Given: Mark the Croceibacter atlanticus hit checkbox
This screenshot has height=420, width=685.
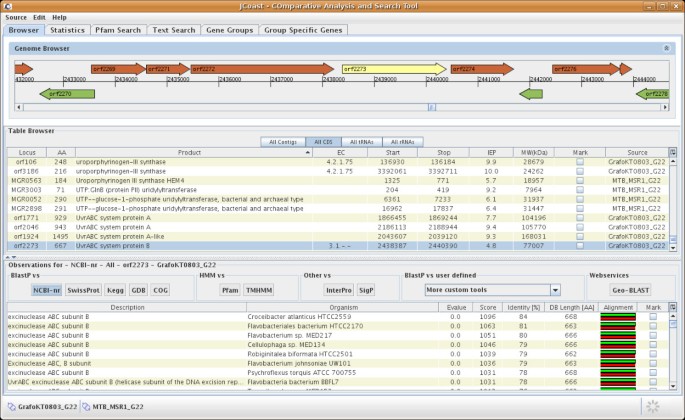Looking at the screenshot, I should coord(653,317).
